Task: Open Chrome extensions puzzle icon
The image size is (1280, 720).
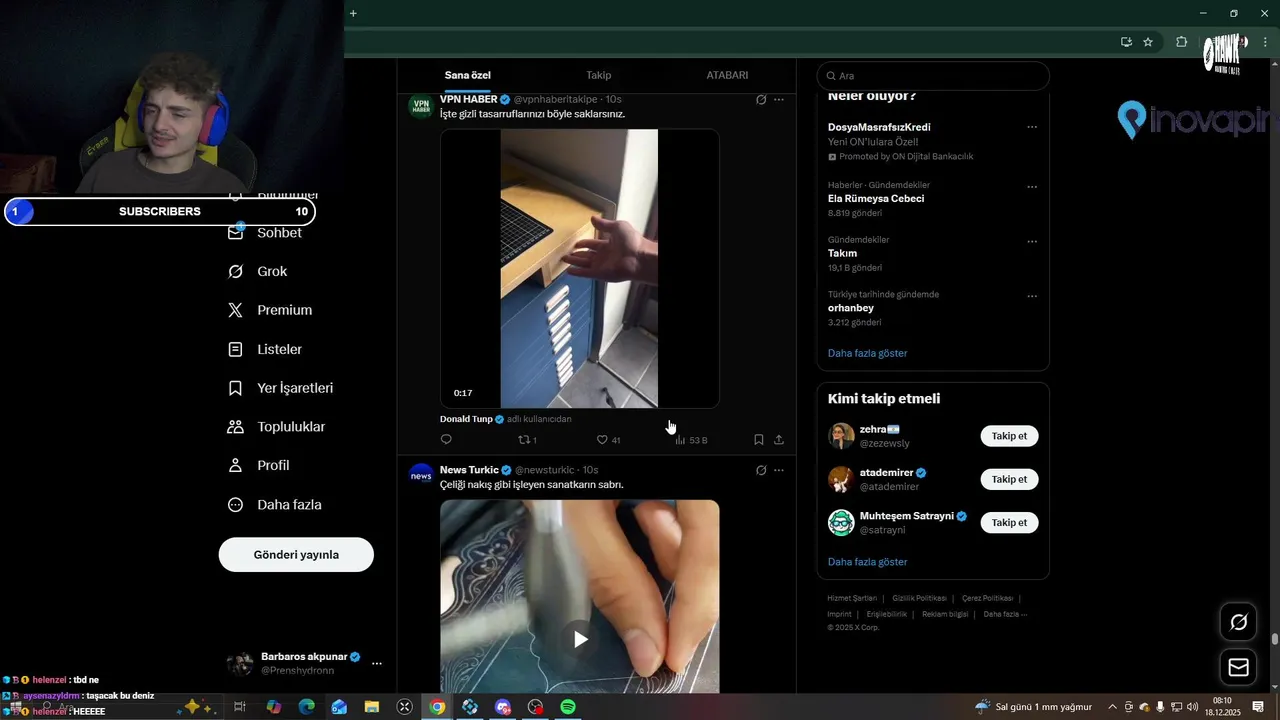Action: pos(1181,42)
